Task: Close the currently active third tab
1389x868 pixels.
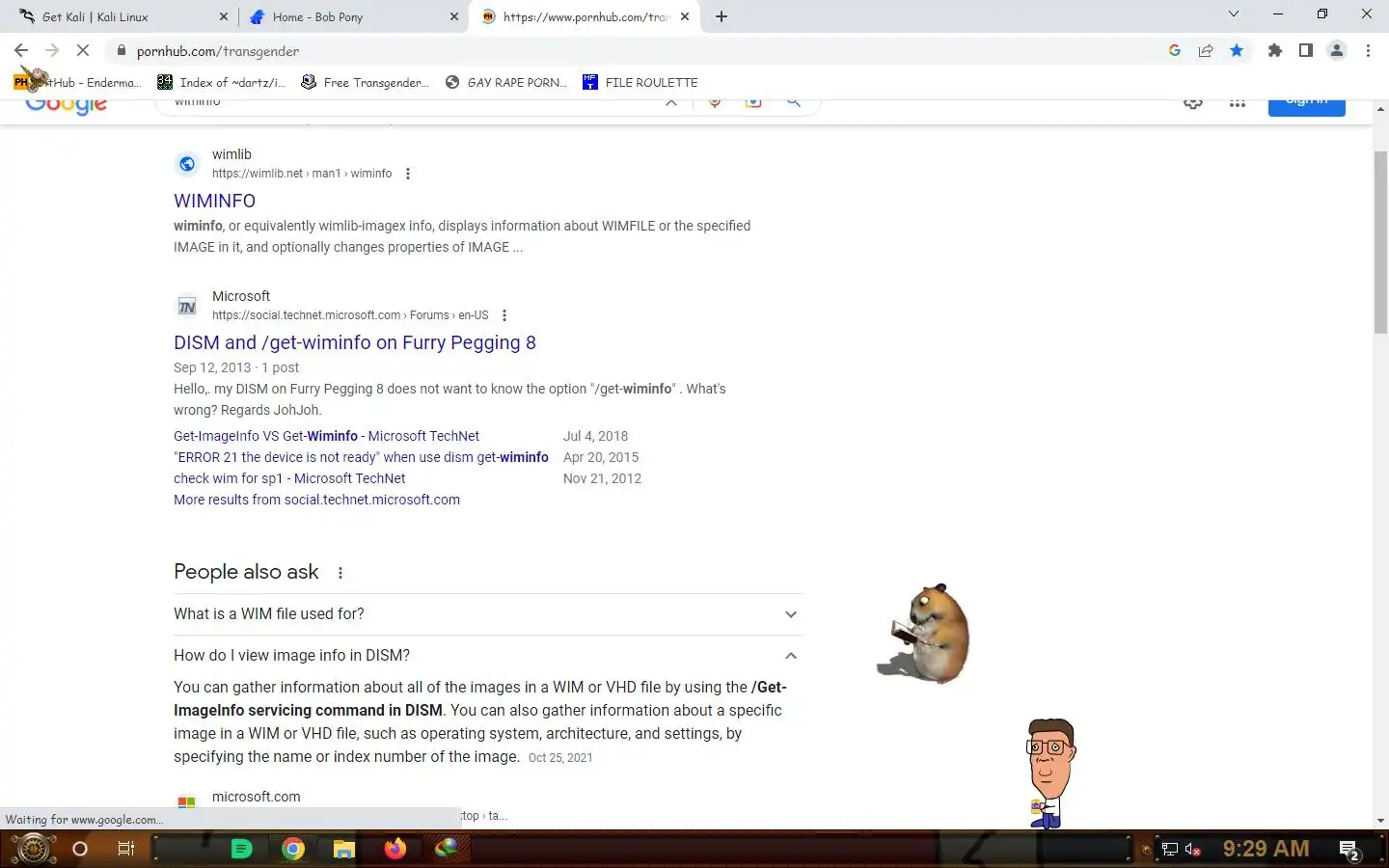Action: 685,16
